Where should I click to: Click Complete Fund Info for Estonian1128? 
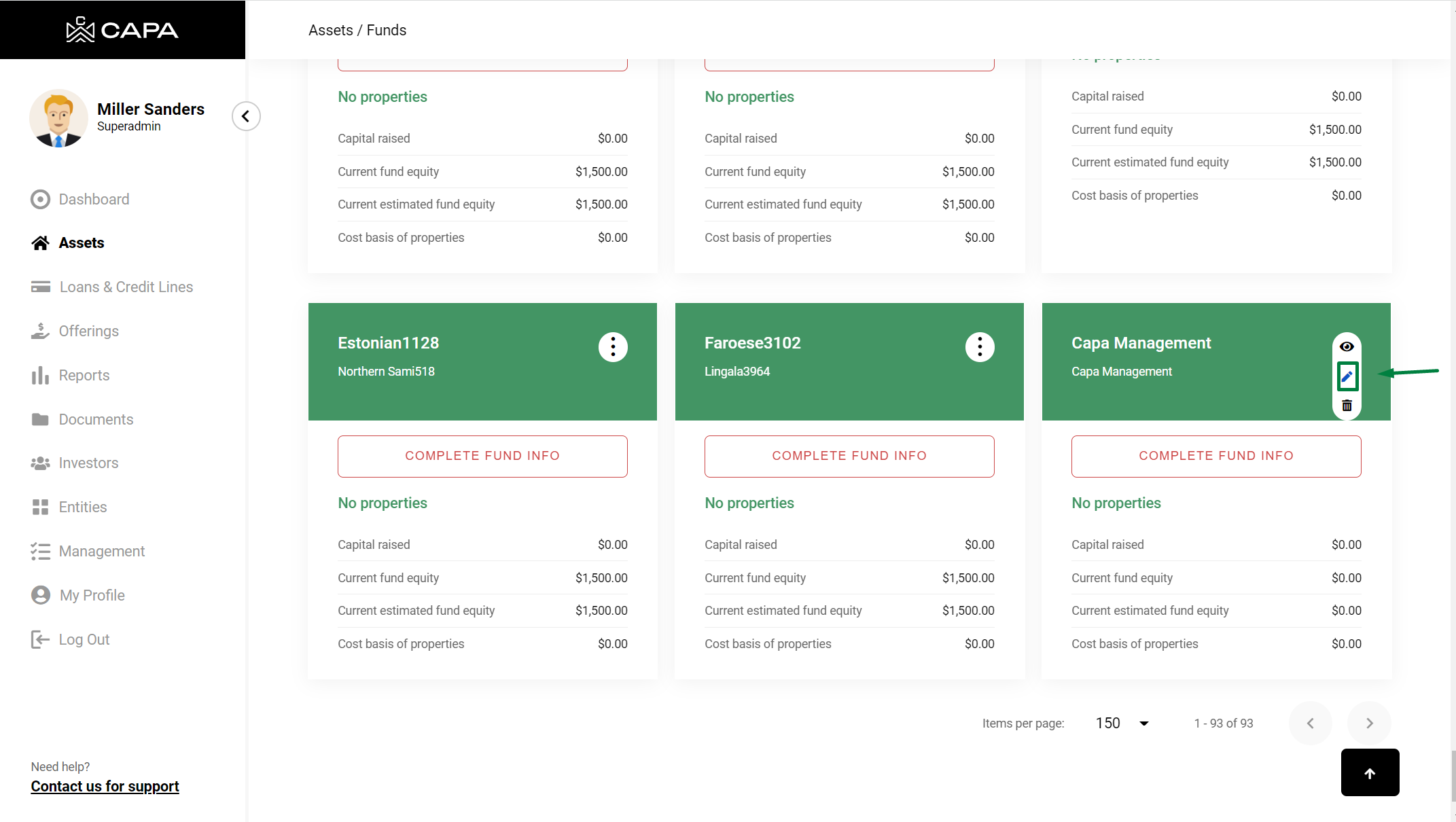coord(482,456)
